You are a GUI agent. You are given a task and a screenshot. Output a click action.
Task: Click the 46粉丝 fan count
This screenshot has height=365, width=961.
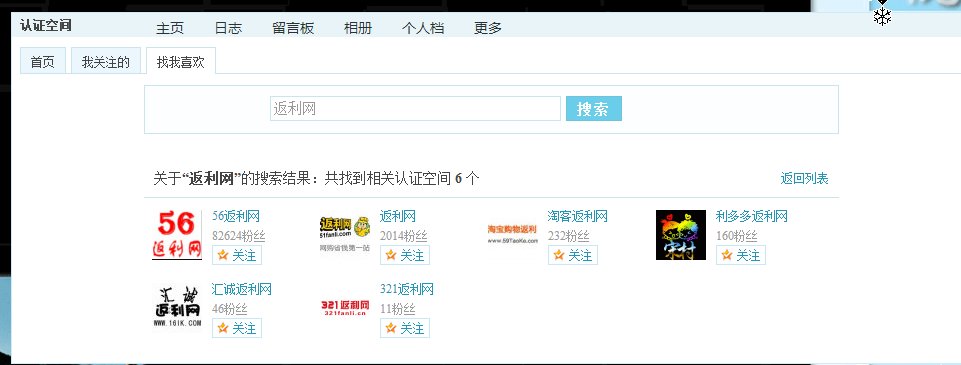coord(230,309)
